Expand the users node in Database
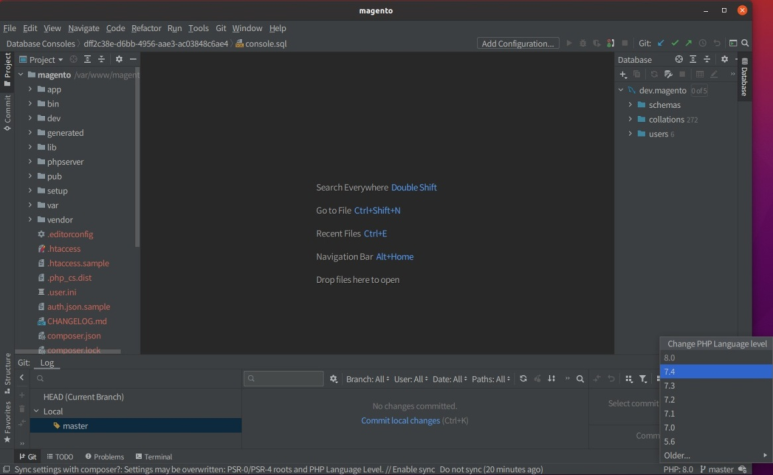 pos(630,134)
